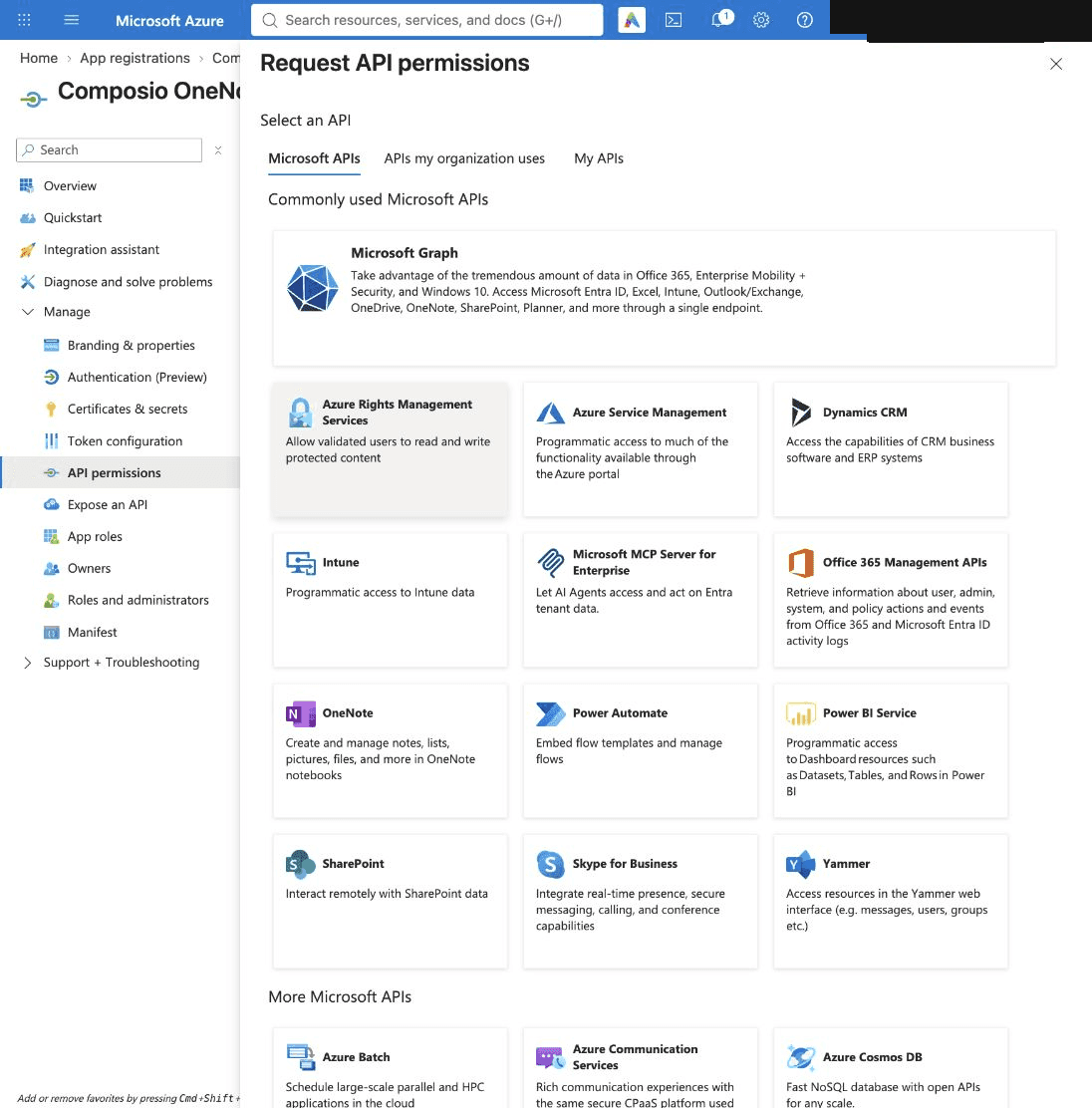Screen dimensions: 1092x1108
Task: Open the help question mark icon
Action: pos(804,20)
